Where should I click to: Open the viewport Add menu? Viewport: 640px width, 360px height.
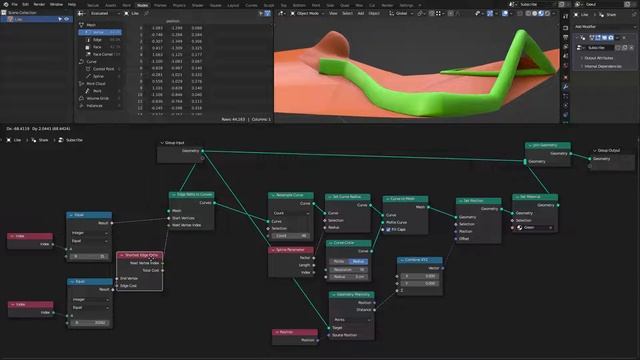click(x=361, y=13)
